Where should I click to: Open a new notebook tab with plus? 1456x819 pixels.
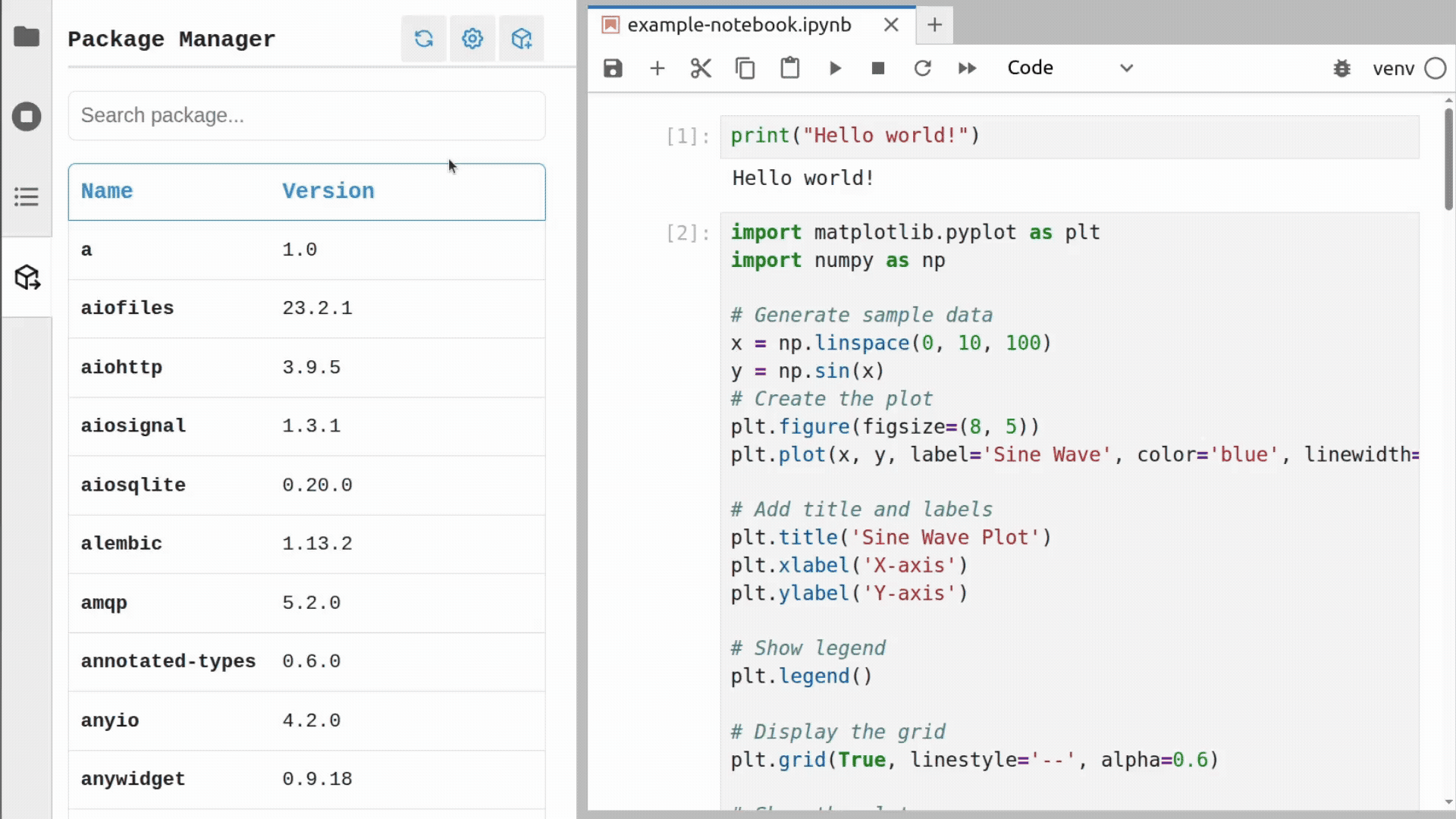[x=934, y=25]
